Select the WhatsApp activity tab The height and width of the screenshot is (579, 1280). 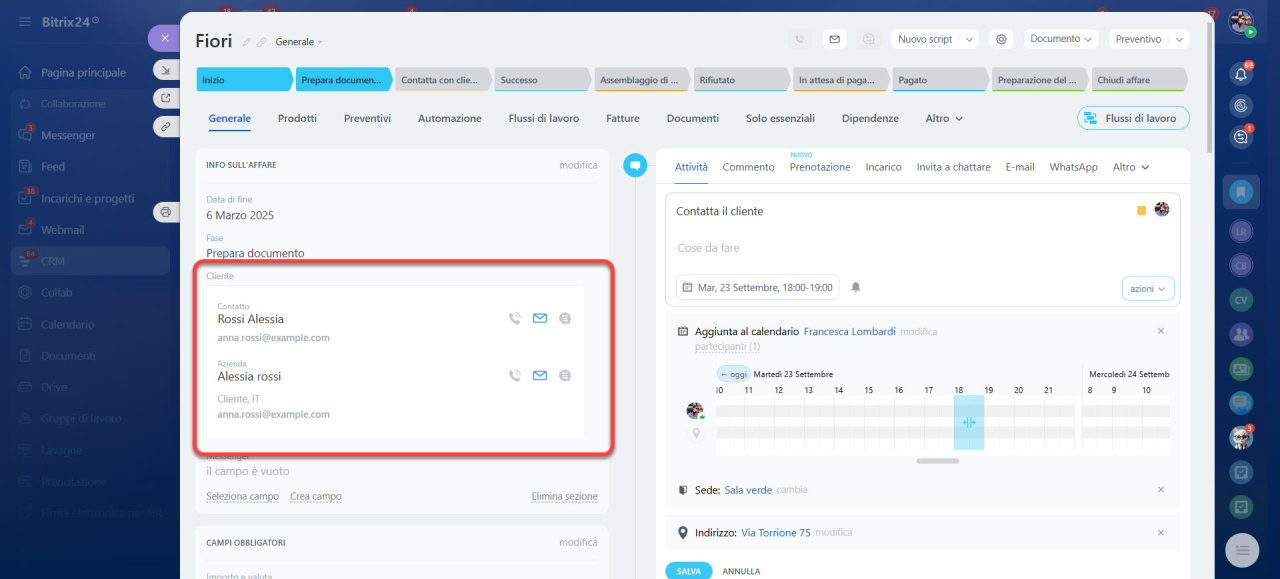pos(1073,167)
